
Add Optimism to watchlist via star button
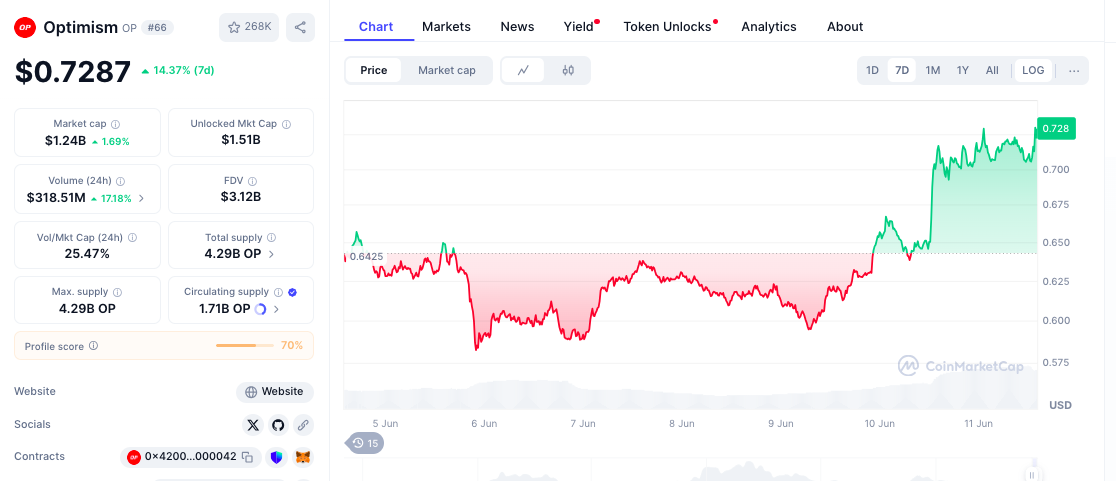coord(249,27)
